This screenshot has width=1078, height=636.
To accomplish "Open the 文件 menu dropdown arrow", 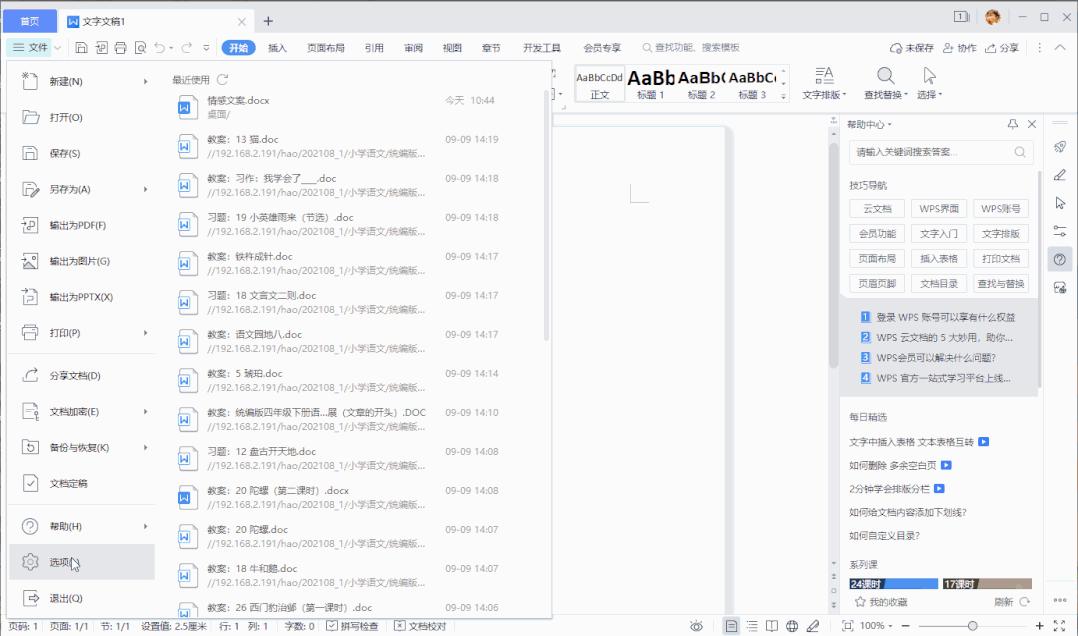I will 57,46.
